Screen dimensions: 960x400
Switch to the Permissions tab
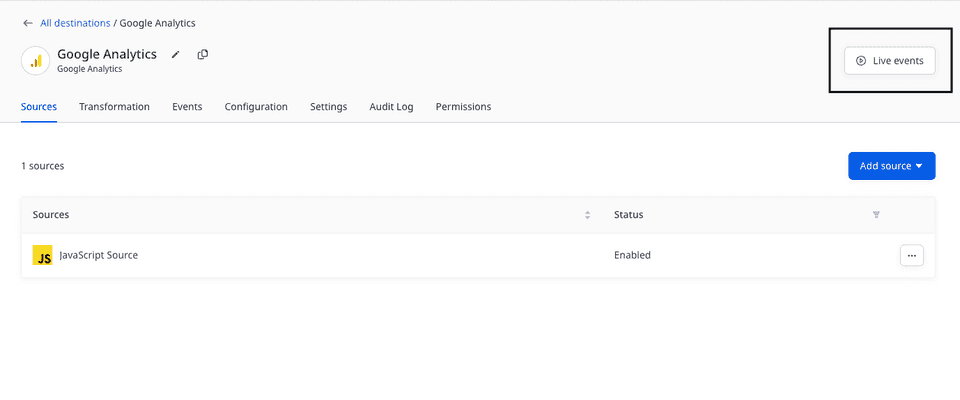(x=463, y=107)
